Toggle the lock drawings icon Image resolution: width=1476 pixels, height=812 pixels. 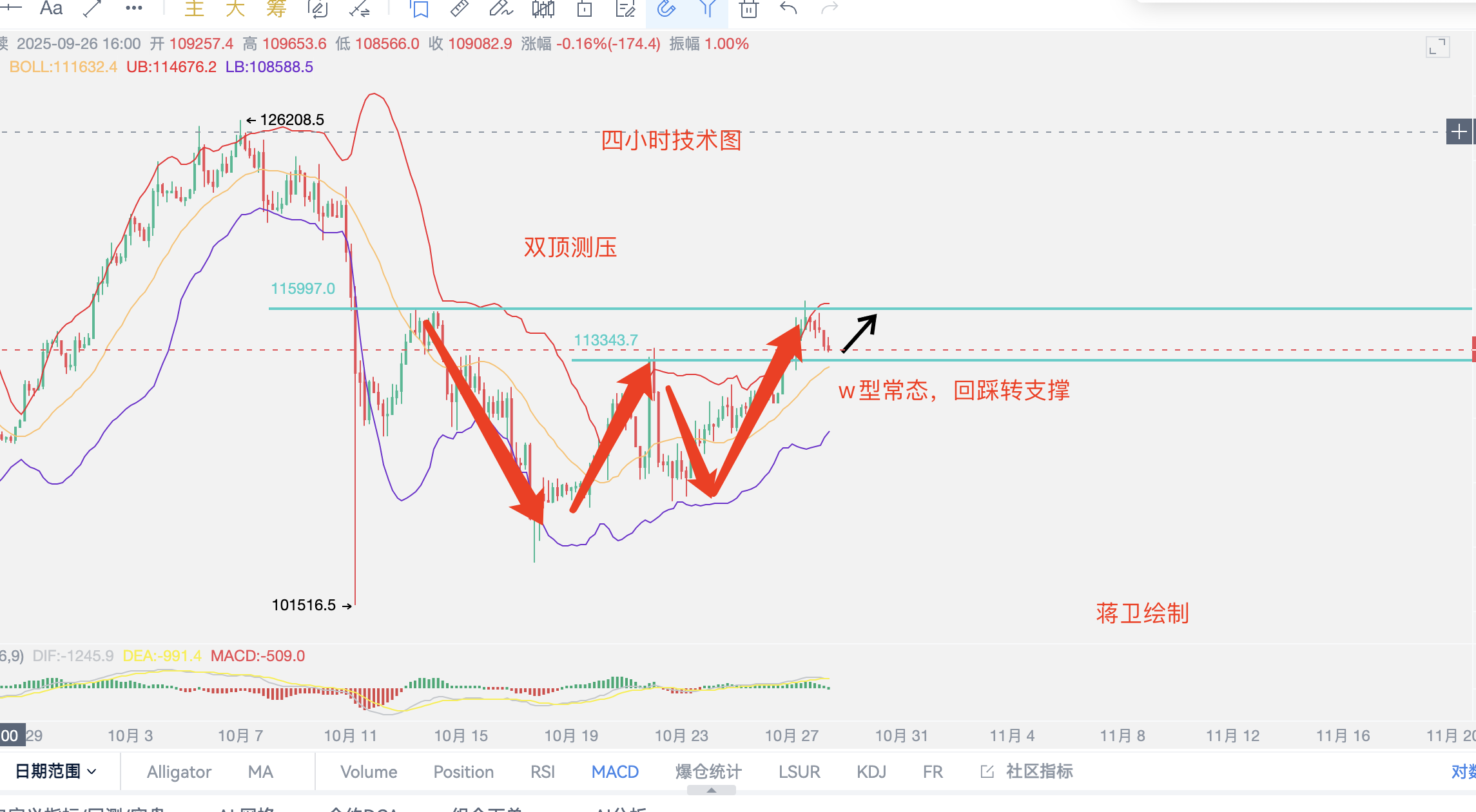point(585,8)
